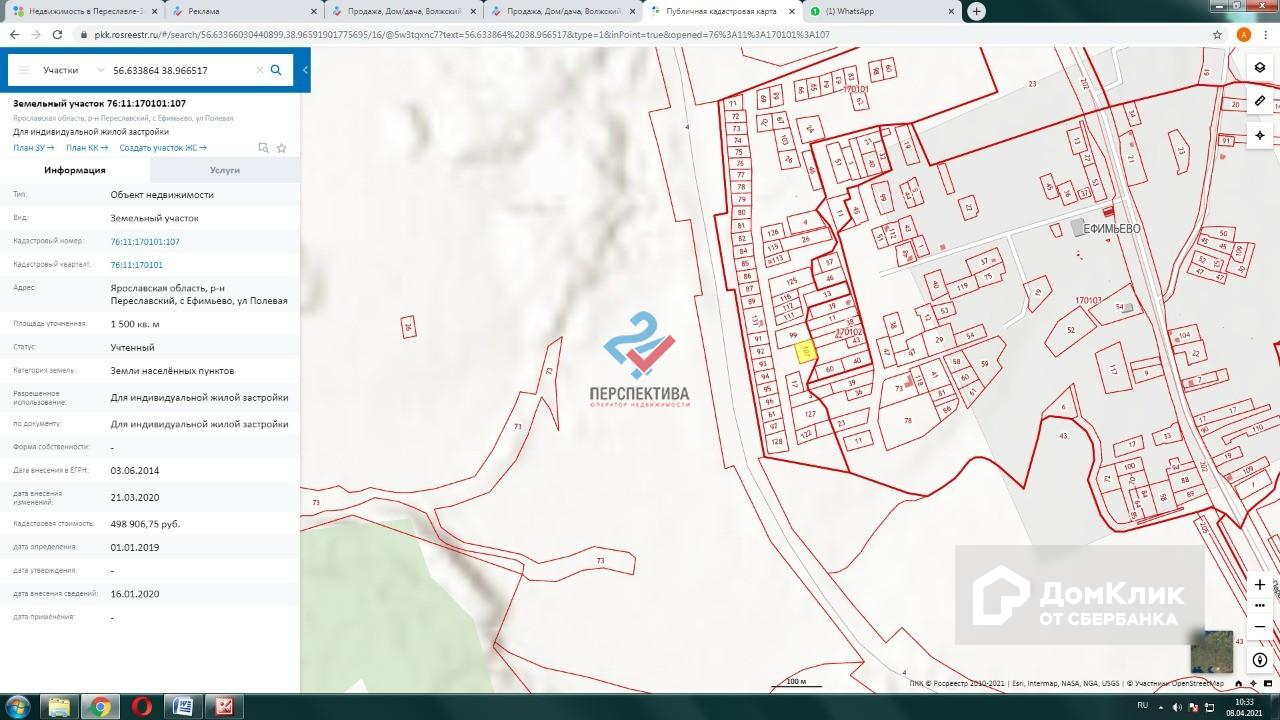Viewport: 1280px width, 720px height.
Task: Open the hamburger menu in search bar
Action: pos(24,71)
